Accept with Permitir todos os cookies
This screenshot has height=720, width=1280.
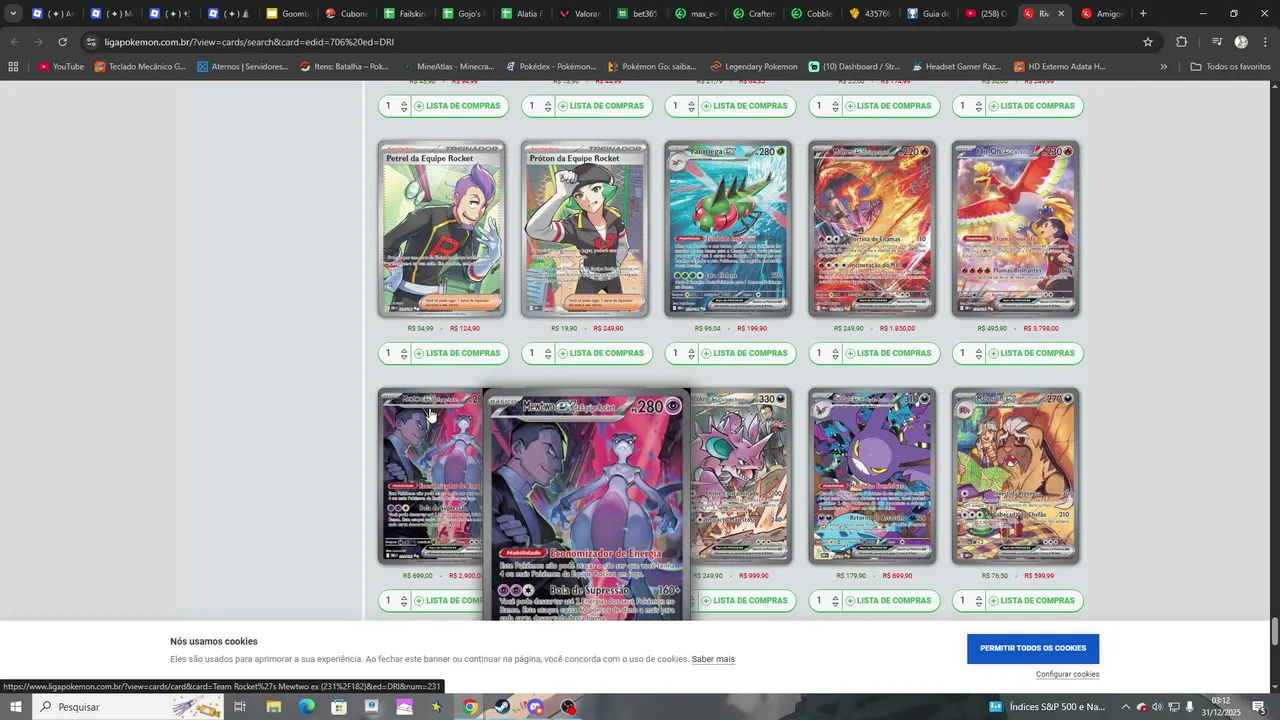click(x=1033, y=648)
